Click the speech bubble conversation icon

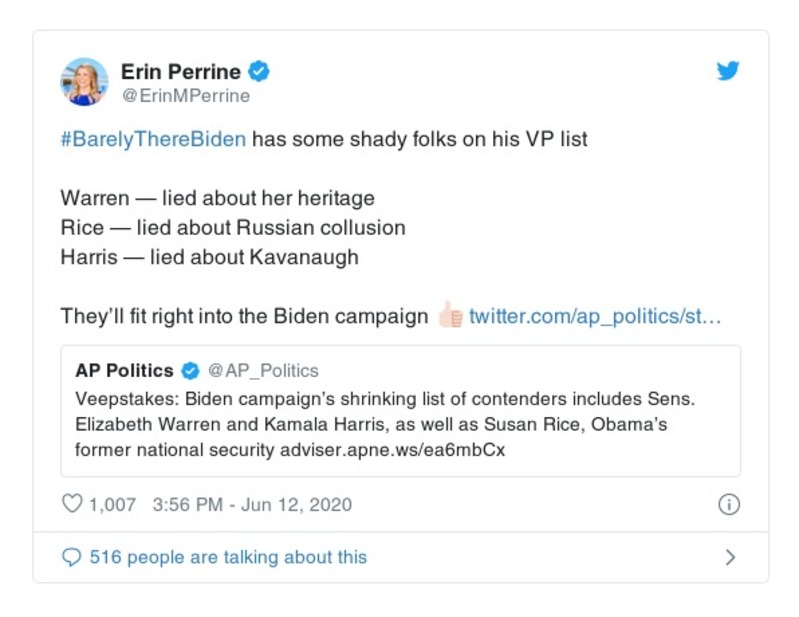(71, 557)
